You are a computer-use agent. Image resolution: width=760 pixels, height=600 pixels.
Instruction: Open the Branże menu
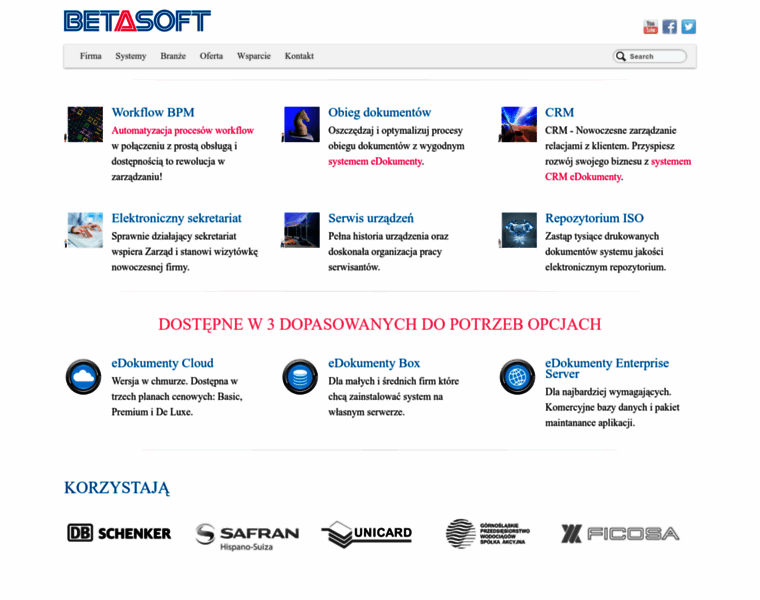(173, 56)
